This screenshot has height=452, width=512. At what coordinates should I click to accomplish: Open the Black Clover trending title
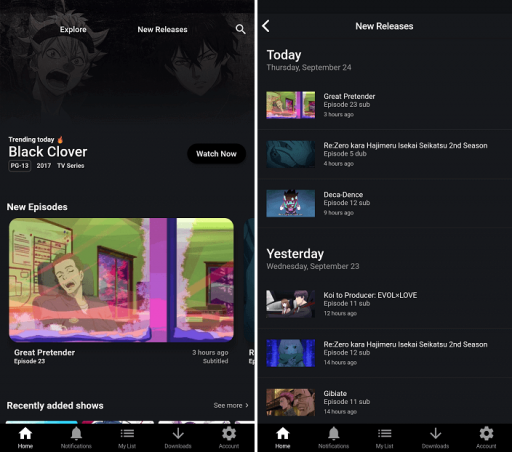point(48,152)
